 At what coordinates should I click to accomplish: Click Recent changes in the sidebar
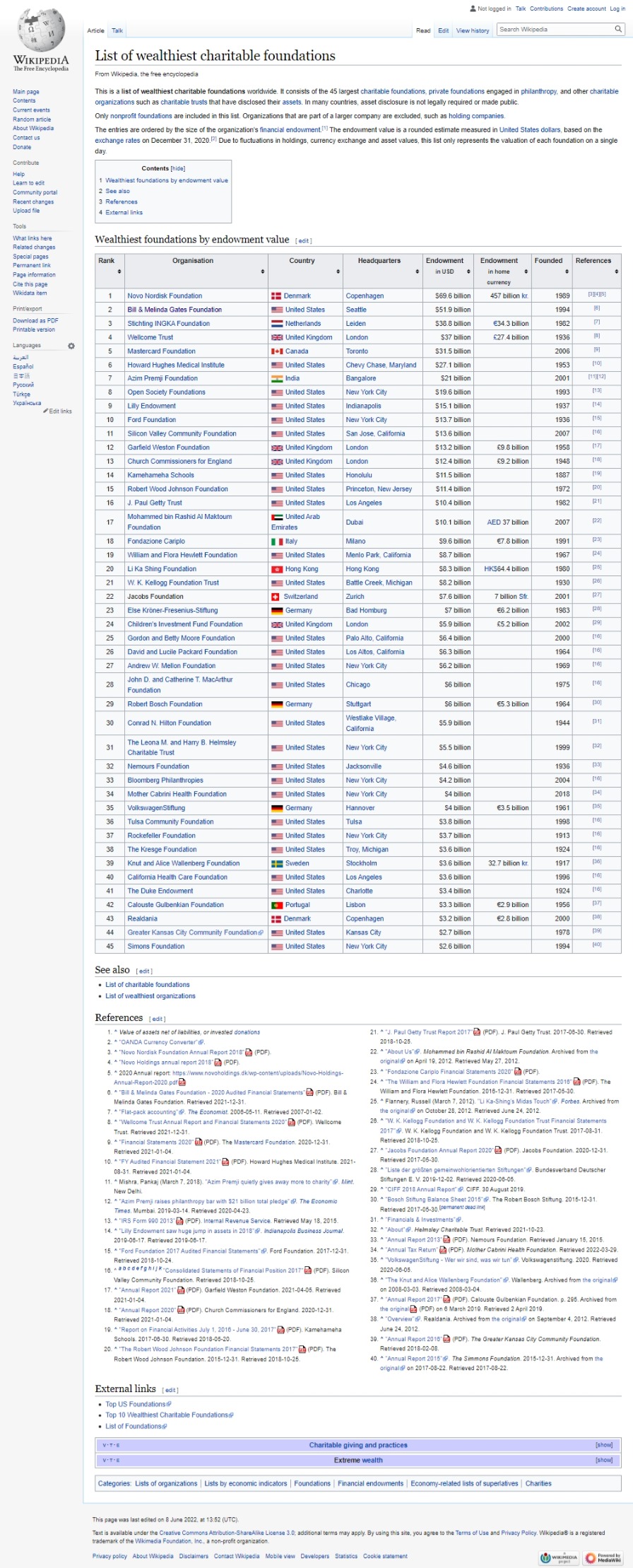click(33, 201)
